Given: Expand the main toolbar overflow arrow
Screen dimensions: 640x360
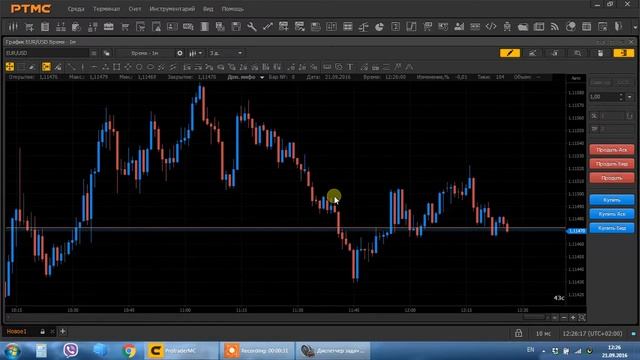Looking at the screenshot, I should 635,27.
